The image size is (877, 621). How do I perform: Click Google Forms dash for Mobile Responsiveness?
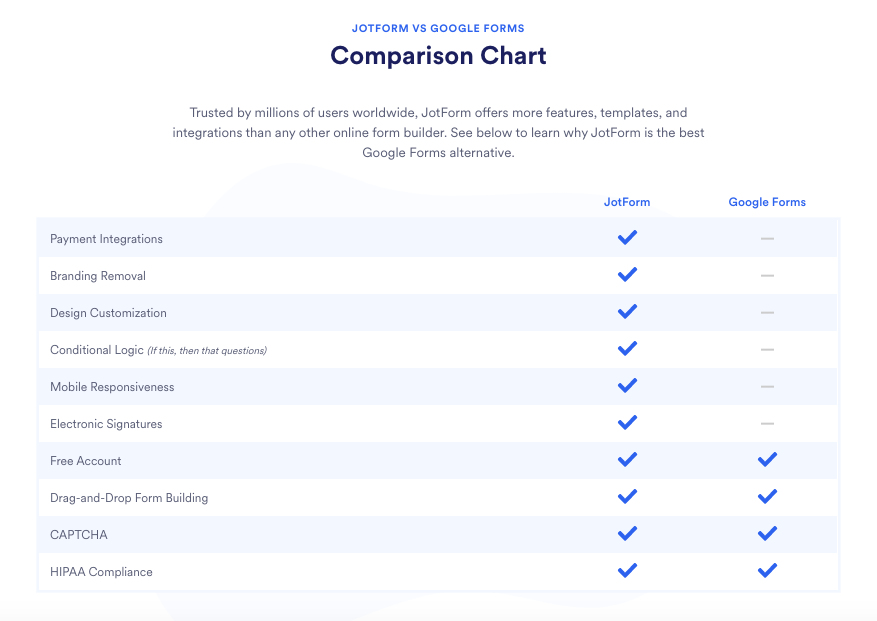click(767, 387)
